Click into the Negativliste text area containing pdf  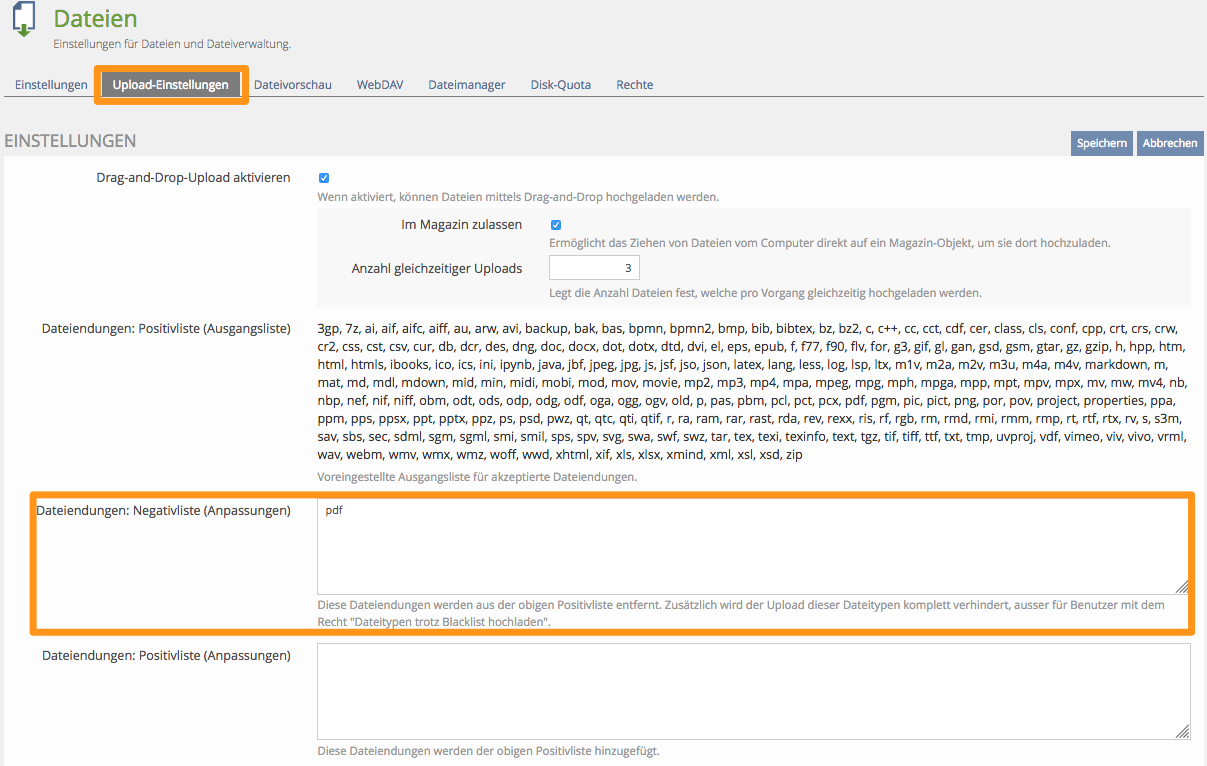coord(750,547)
